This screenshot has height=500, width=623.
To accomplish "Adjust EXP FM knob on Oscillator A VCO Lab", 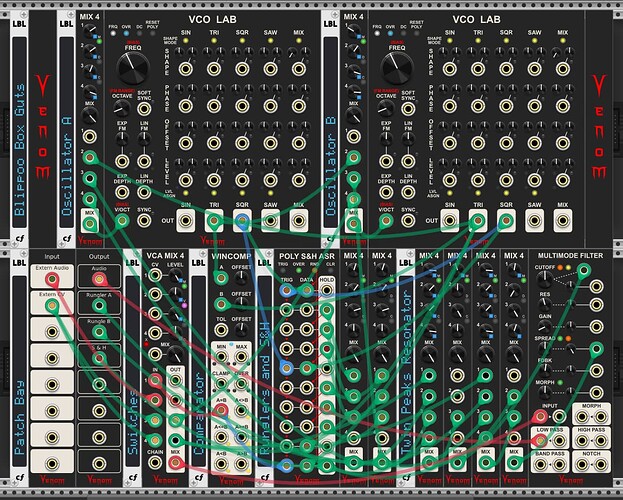I will pyautogui.click(x=122, y=139).
